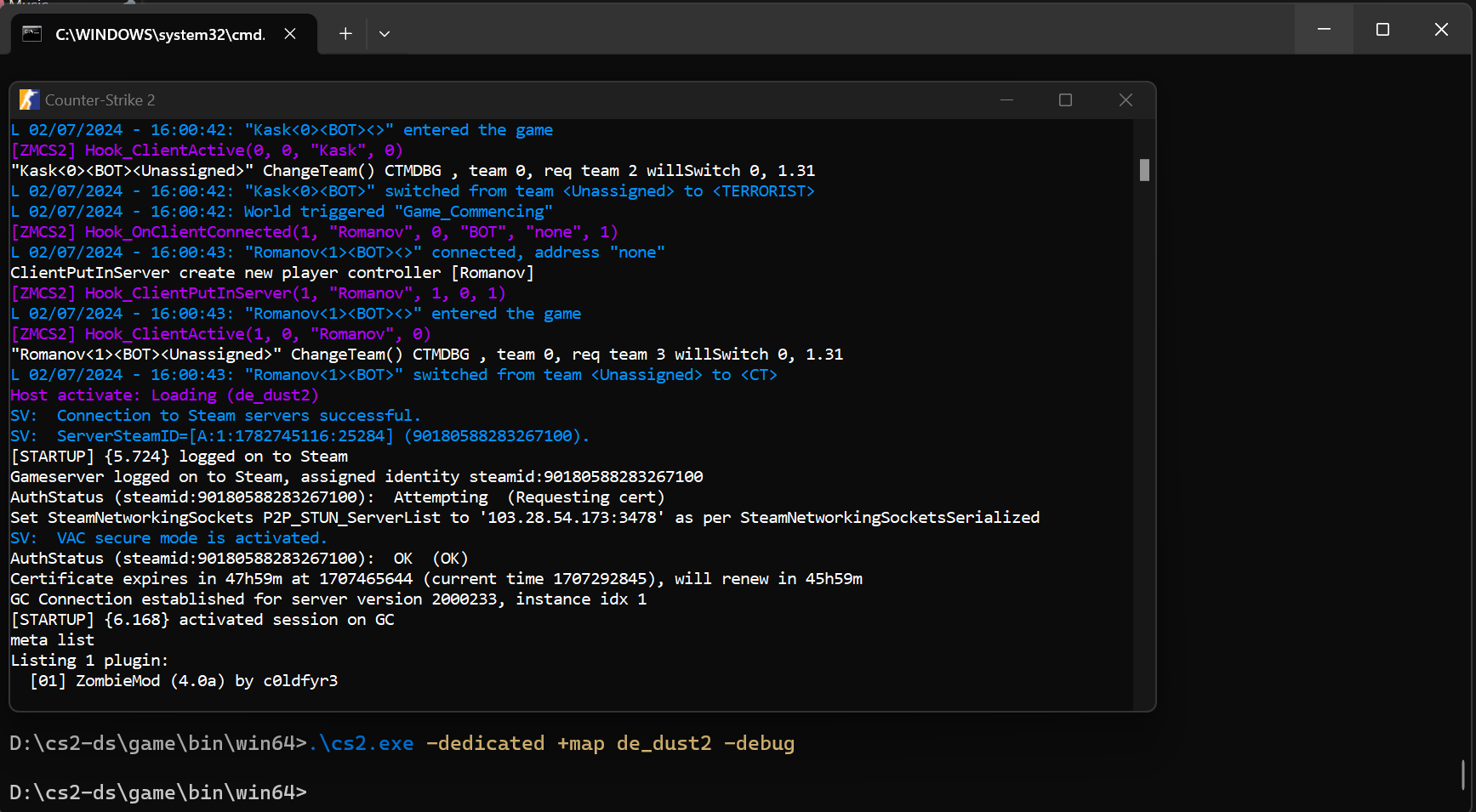Screen dimensions: 1476x812
Task: Click 'ClientPutInServer create new player controller' line
Action: [272, 273]
